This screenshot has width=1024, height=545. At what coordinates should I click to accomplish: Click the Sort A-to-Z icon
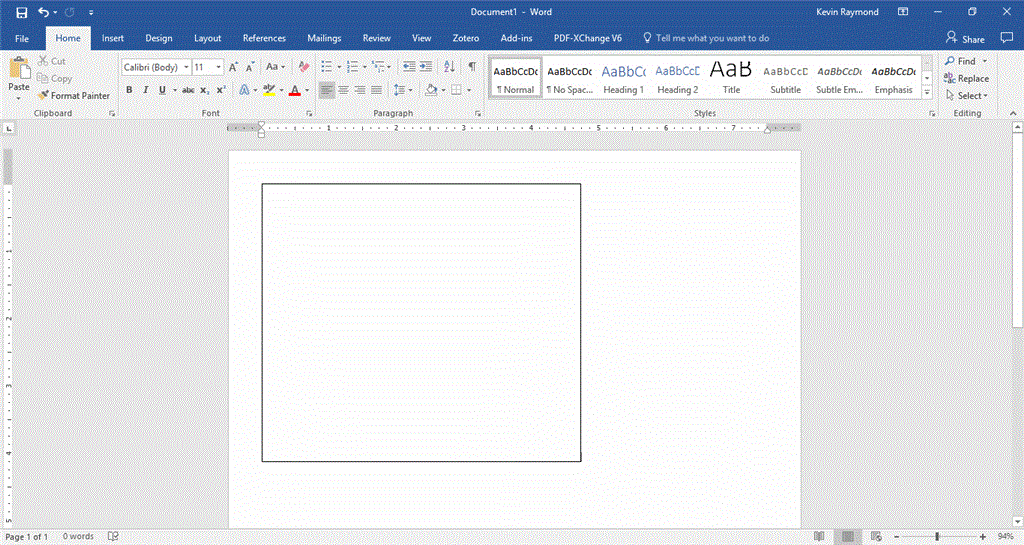(449, 67)
